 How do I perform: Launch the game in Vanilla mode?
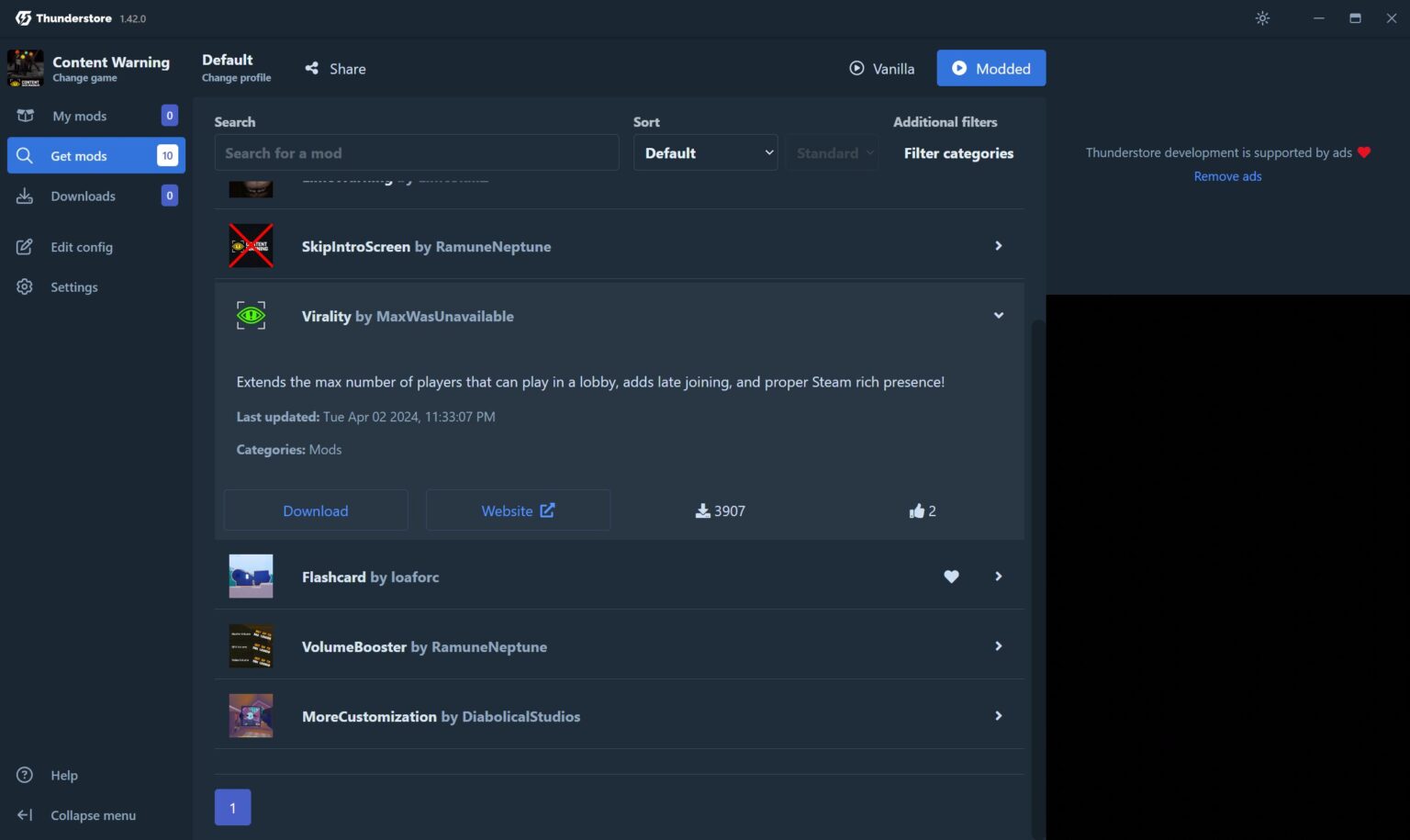(881, 69)
